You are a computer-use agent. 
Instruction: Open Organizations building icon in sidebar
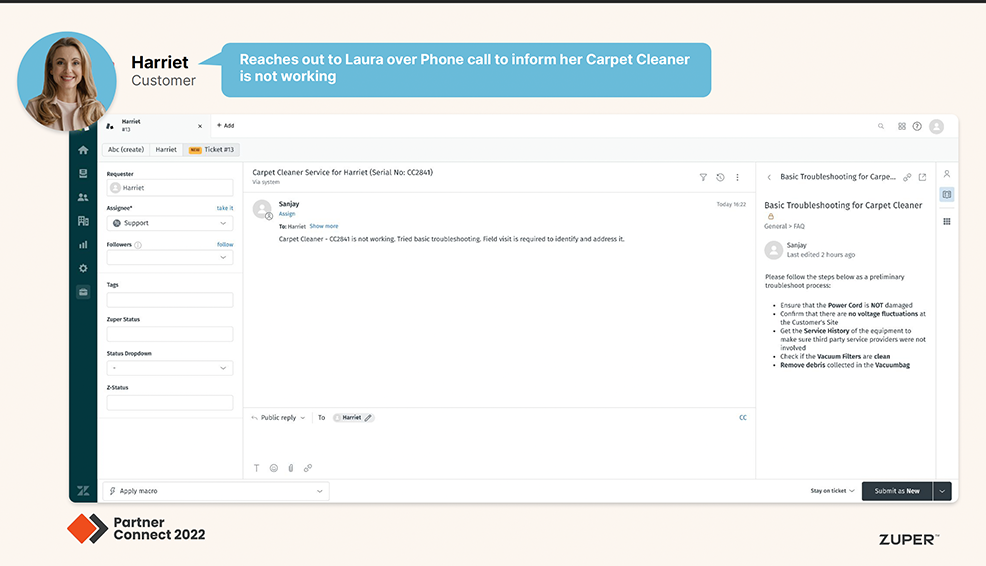coord(83,221)
